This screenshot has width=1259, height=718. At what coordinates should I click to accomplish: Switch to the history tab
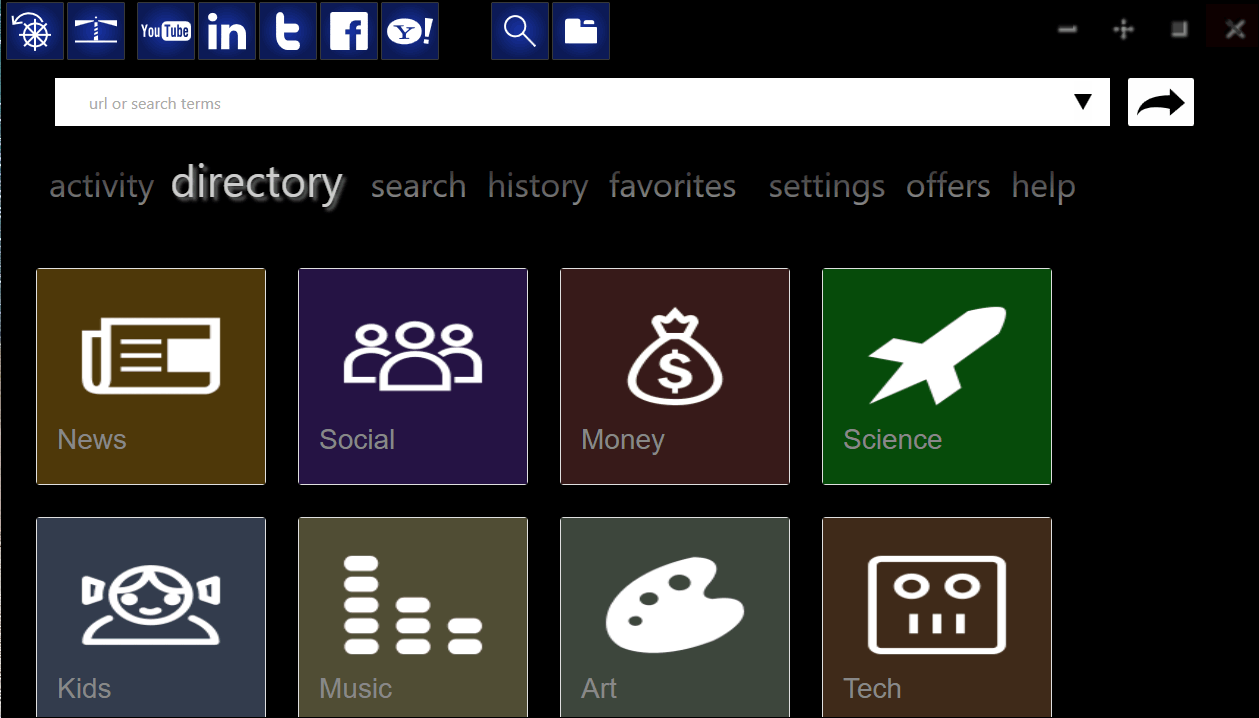tap(538, 186)
